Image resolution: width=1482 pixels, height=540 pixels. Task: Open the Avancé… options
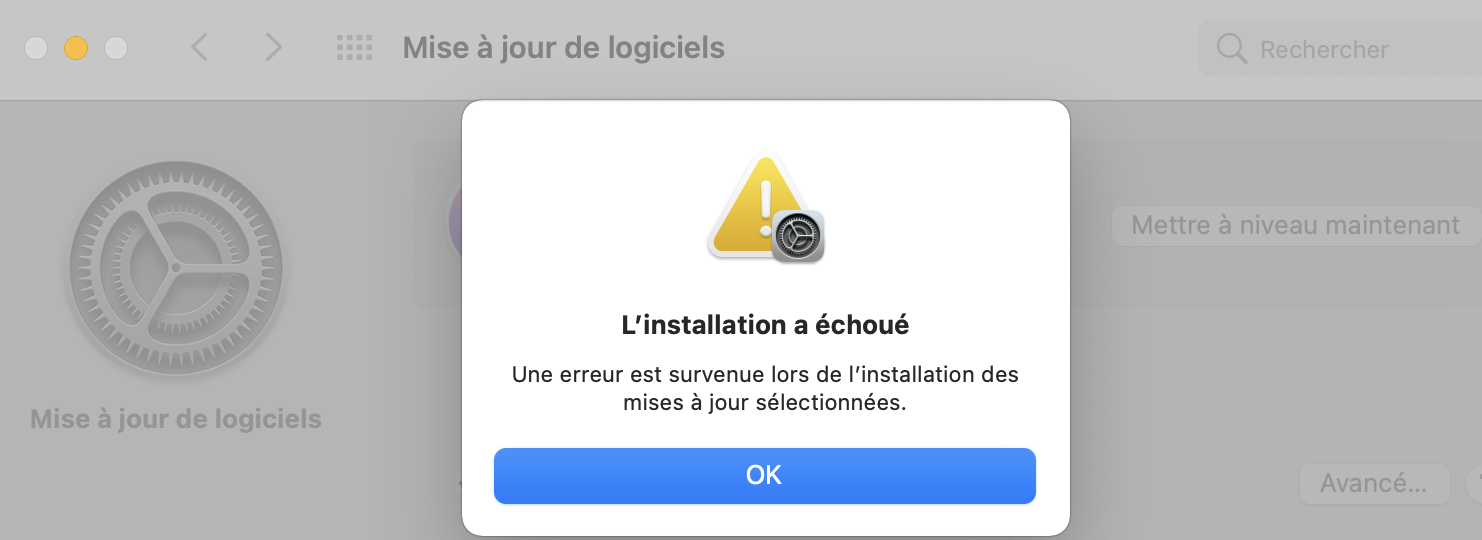point(1373,484)
